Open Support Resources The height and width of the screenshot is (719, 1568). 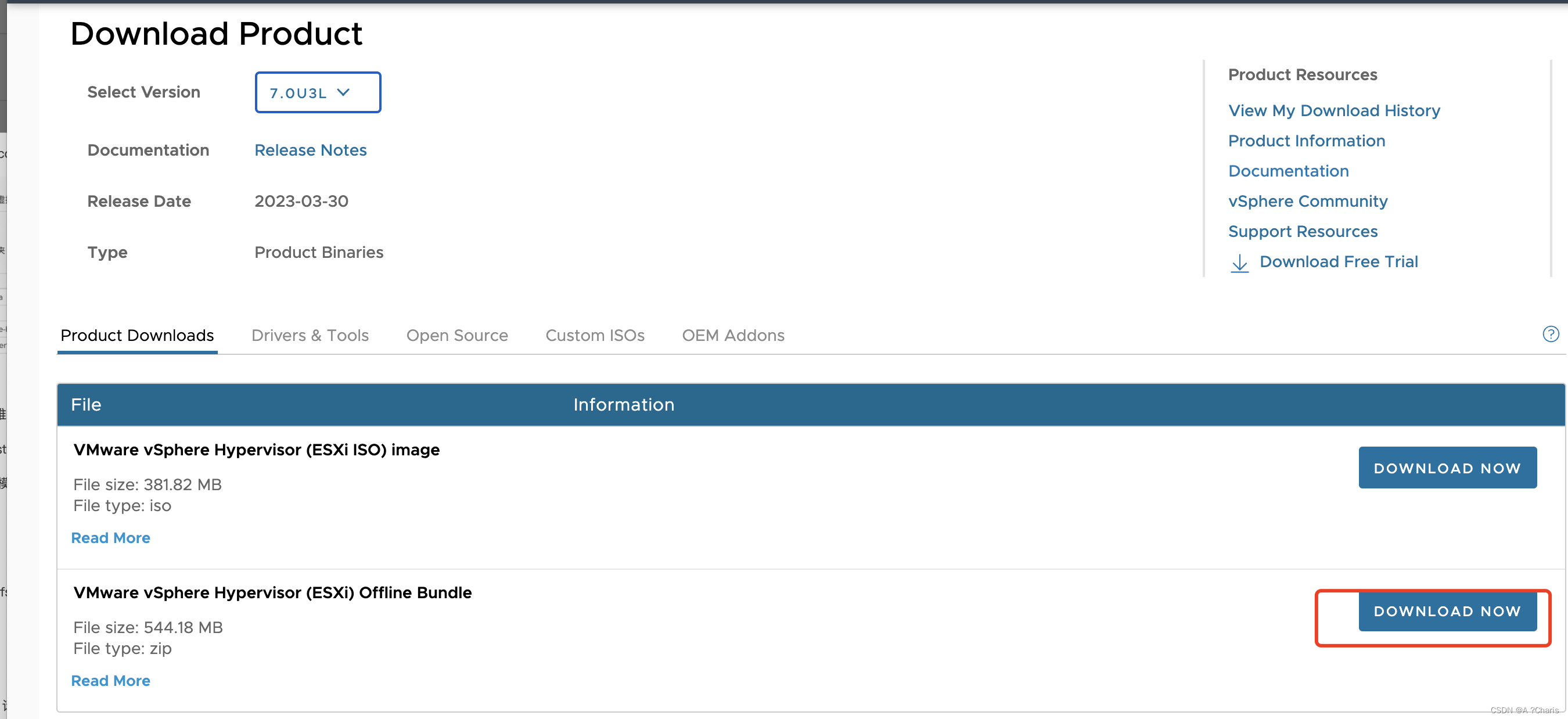[1303, 231]
